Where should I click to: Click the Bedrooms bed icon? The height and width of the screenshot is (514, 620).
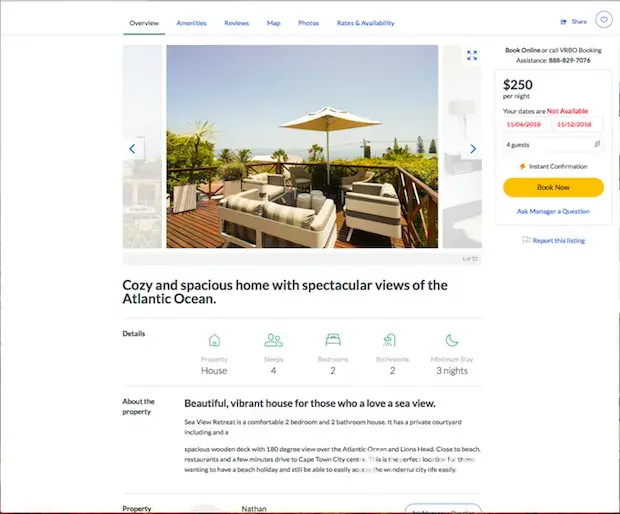click(333, 340)
